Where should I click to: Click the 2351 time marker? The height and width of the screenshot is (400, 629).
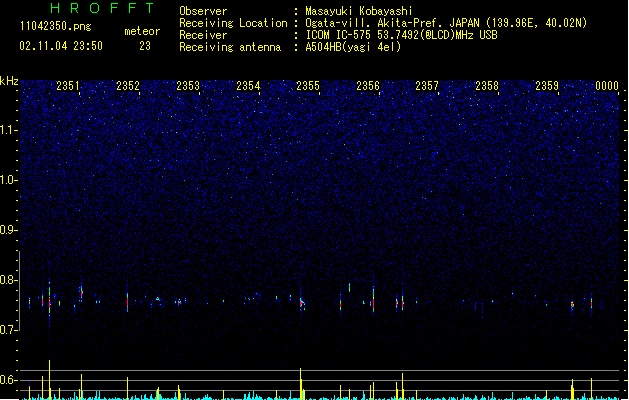68,86
